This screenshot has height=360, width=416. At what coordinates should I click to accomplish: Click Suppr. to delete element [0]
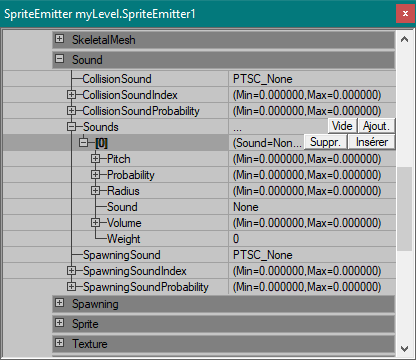(325, 142)
